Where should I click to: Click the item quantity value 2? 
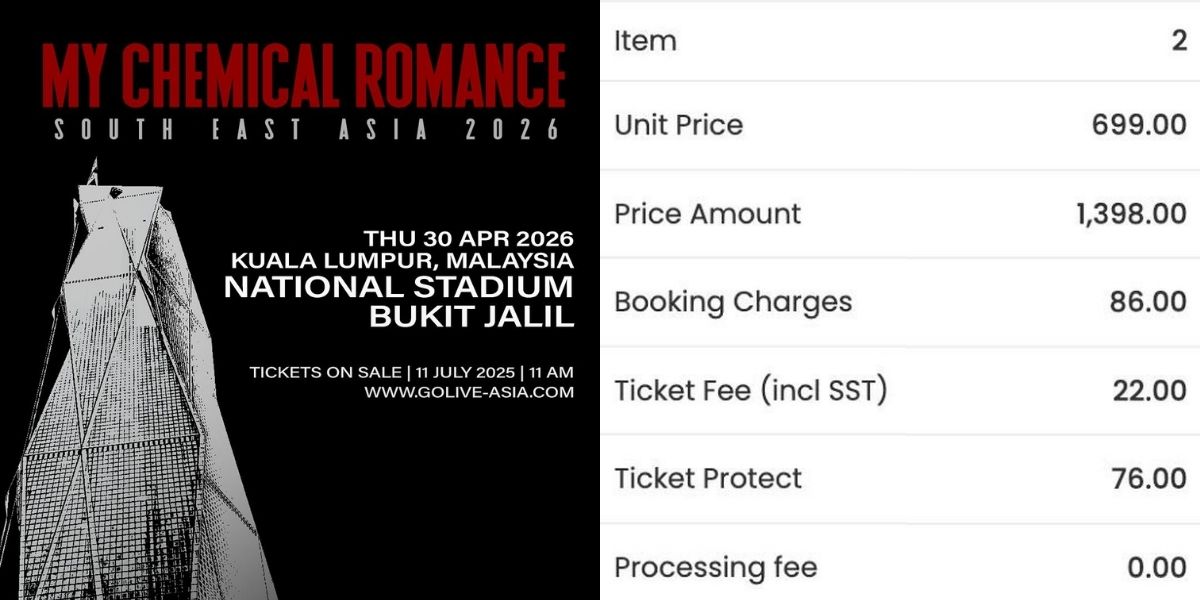click(x=1180, y=41)
